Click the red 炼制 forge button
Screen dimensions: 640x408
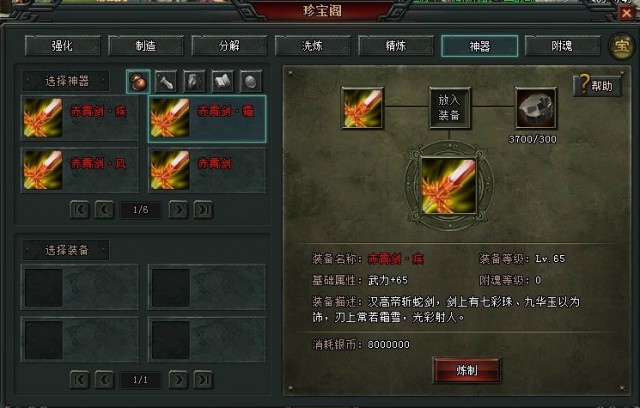467,370
